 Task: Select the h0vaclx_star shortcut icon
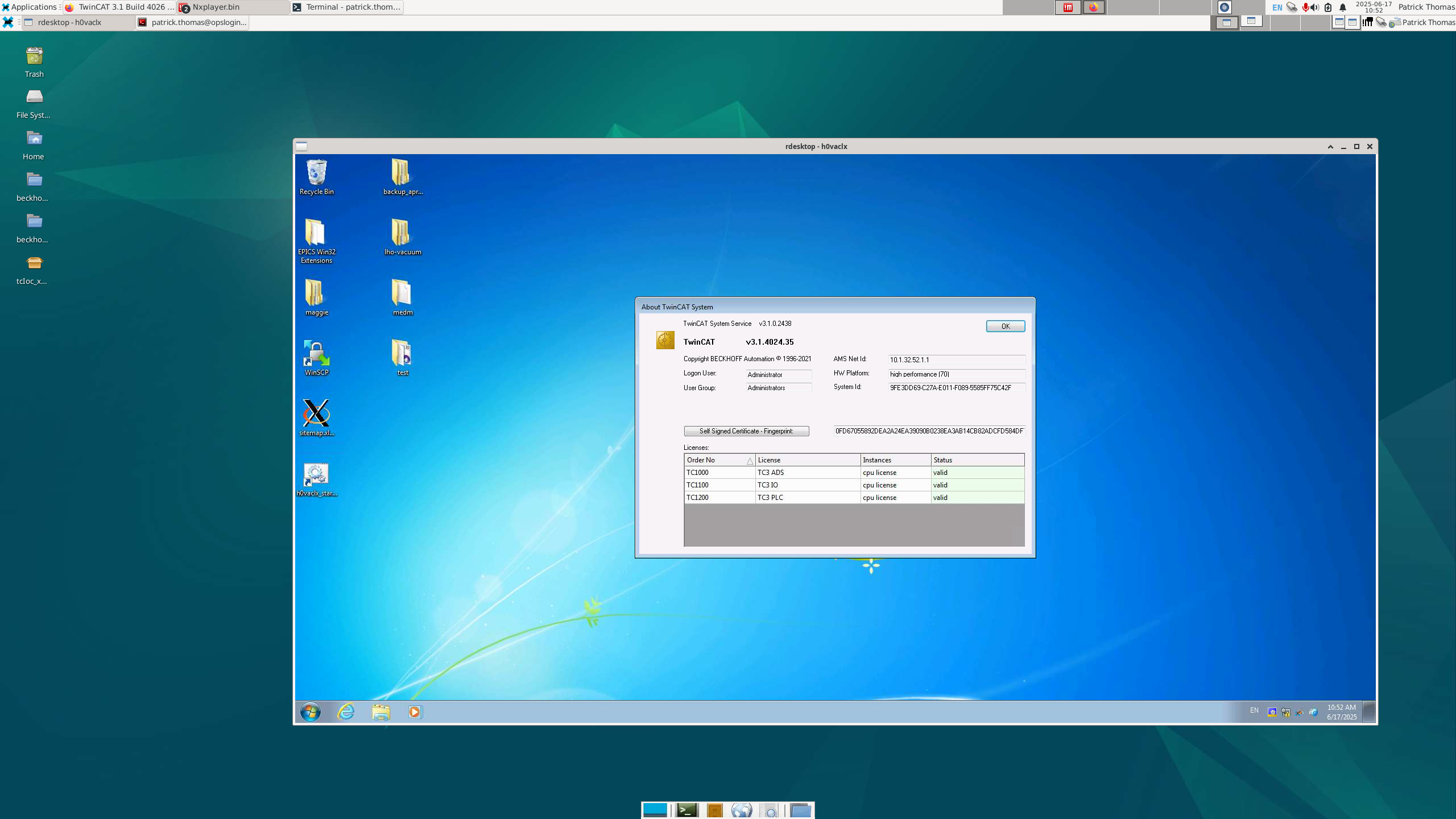317,479
